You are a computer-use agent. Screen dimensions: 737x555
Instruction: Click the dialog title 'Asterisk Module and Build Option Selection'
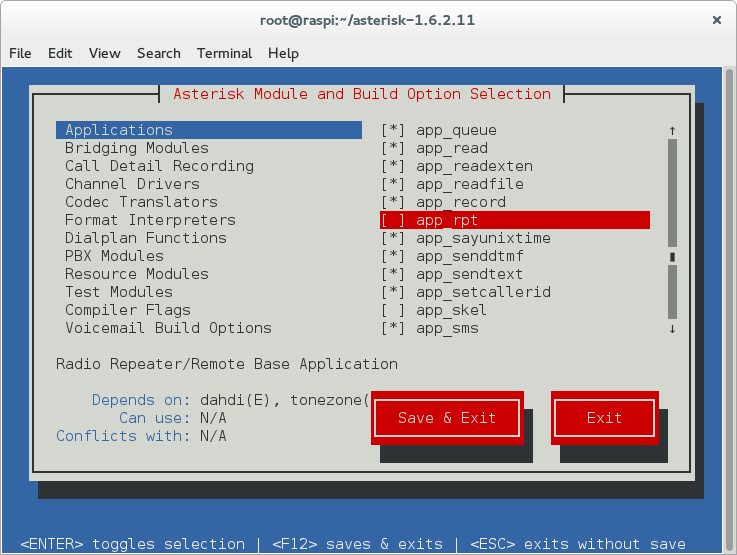pos(362,94)
